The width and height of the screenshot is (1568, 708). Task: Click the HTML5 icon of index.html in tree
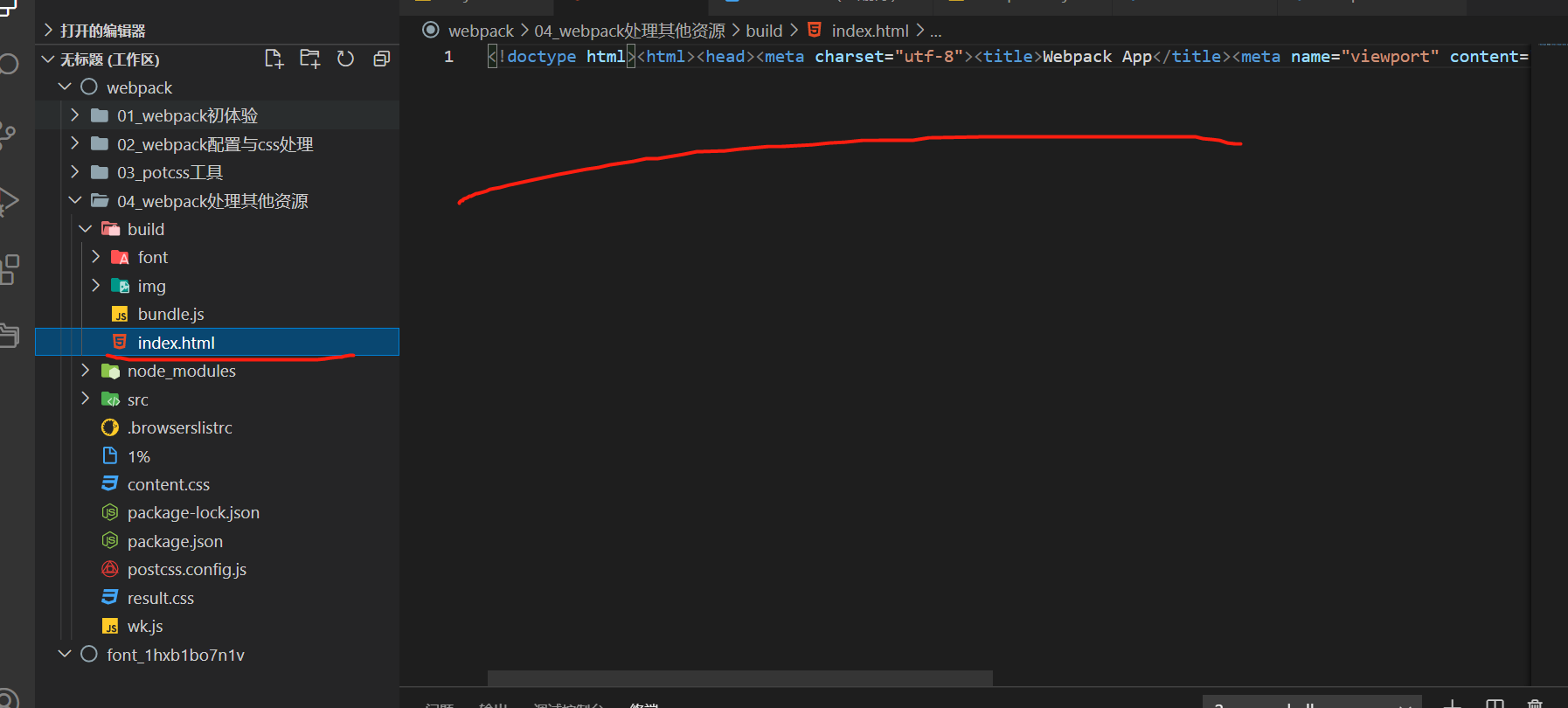coord(120,343)
